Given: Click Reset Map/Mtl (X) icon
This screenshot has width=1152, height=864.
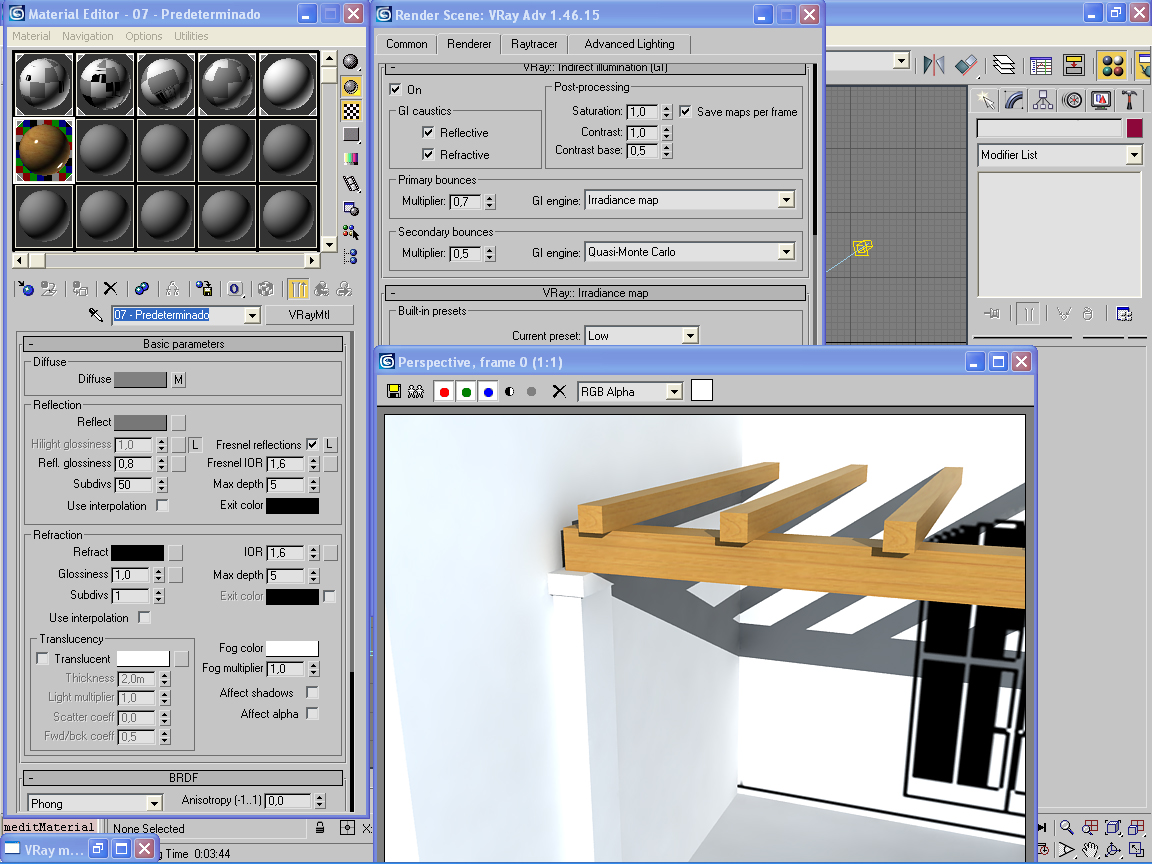Looking at the screenshot, I should 110,289.
